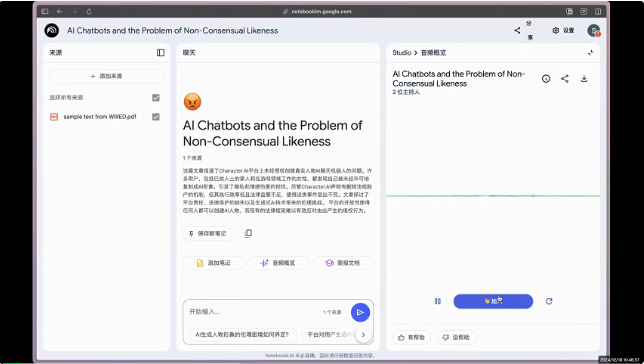The height and width of the screenshot is (364, 644).
Task: Click the green audio waveform line
Action: click(x=493, y=196)
